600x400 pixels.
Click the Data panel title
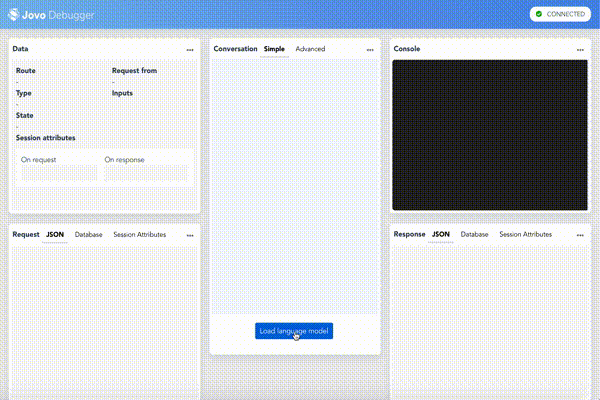pos(20,49)
